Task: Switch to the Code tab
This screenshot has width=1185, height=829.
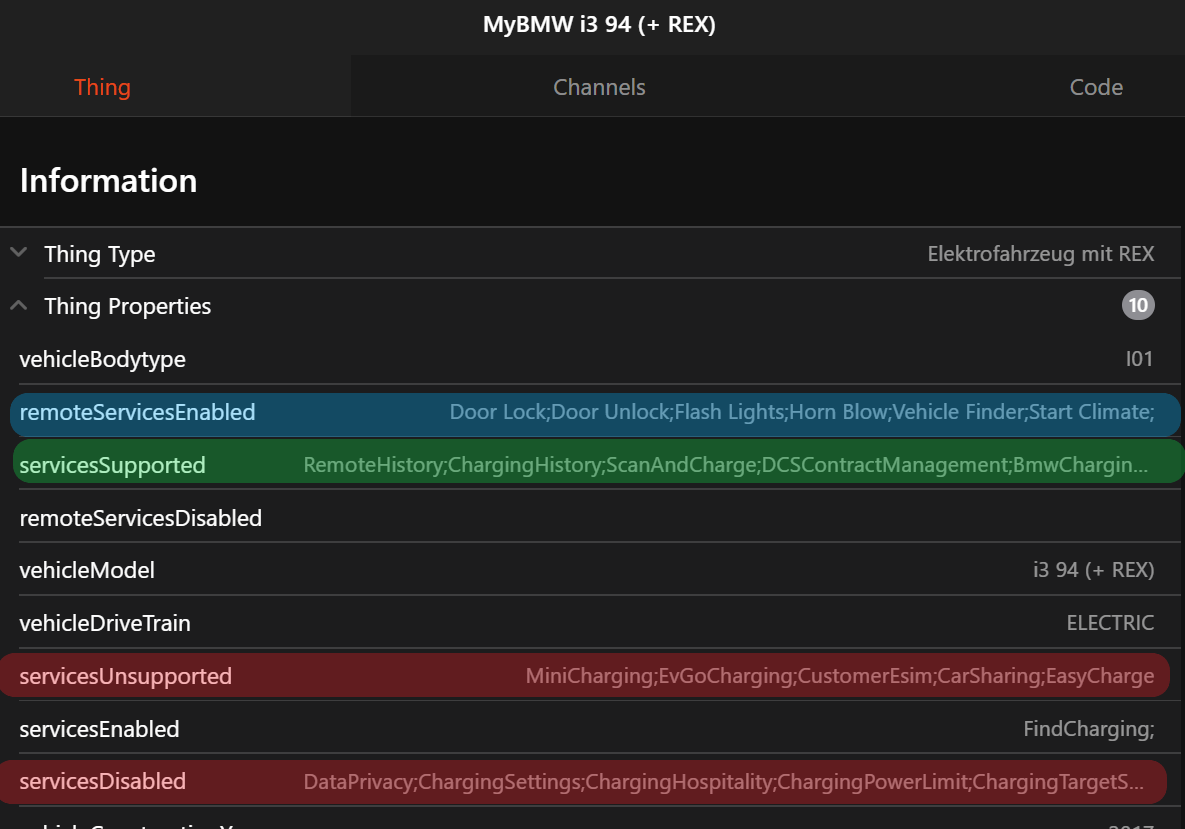Action: pos(1096,87)
